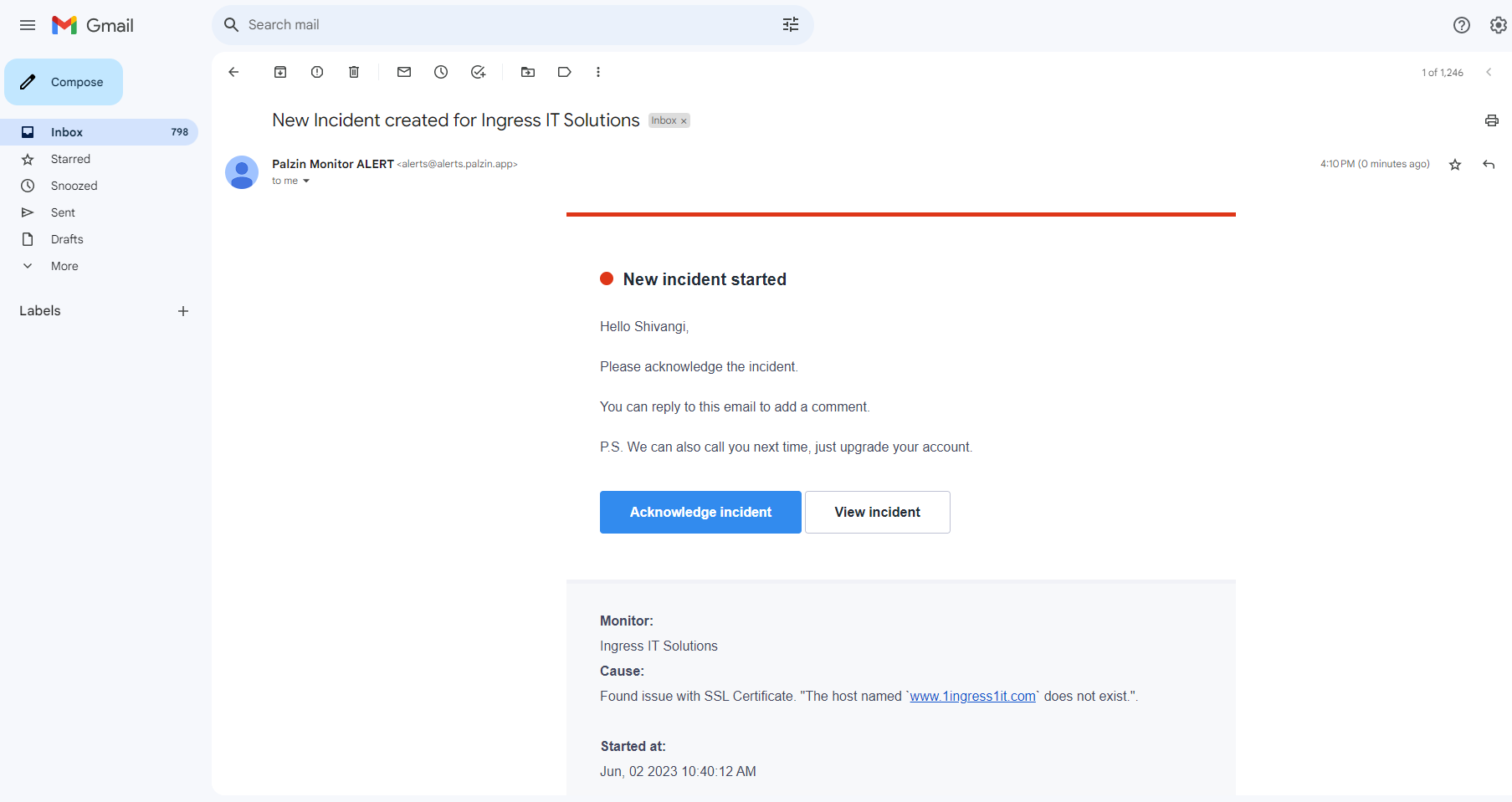View the newer message using the chevron arrow
1512x802 pixels.
pos(1489,72)
